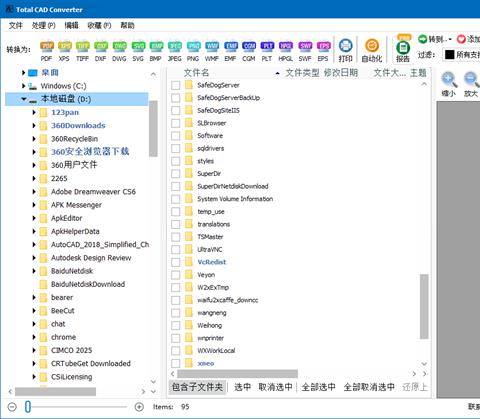Screen dimensions: 480x419
Task: Increase size with the plus circle icon
Action: [x=139, y=407]
